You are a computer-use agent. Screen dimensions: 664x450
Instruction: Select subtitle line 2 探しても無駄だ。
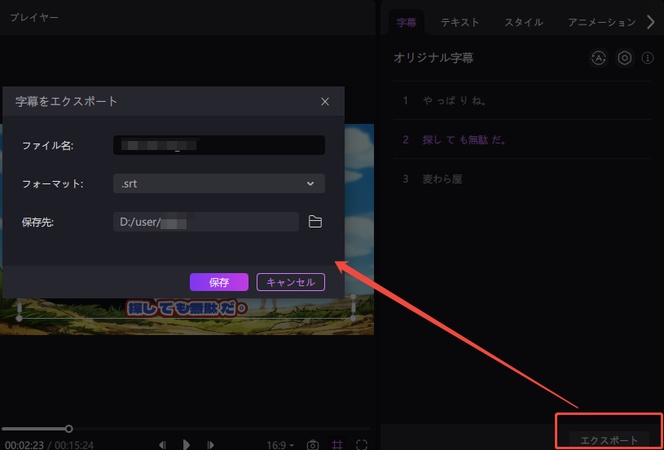coord(522,140)
